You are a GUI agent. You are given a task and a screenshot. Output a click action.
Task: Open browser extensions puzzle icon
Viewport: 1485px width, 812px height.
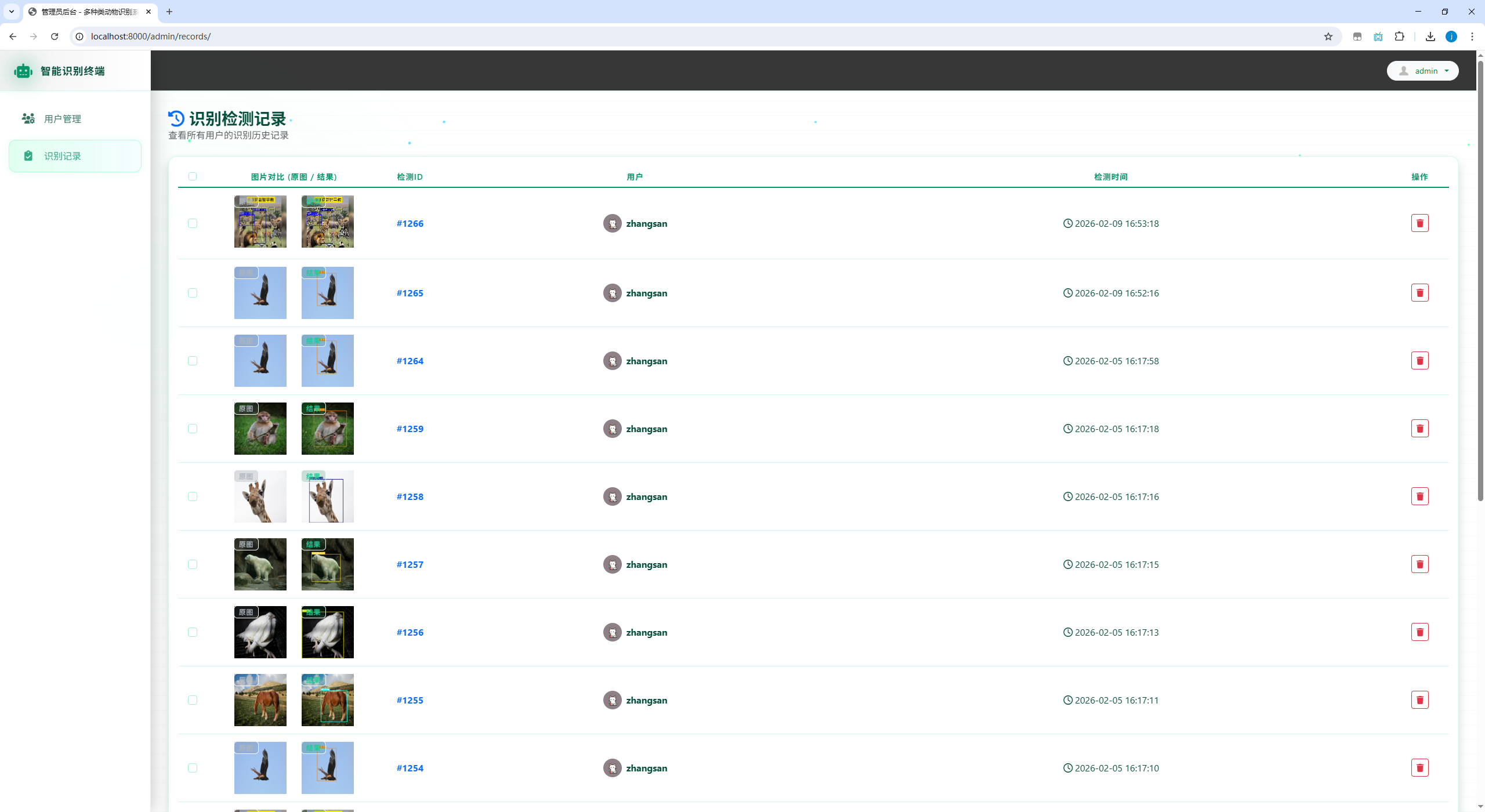tap(1399, 37)
